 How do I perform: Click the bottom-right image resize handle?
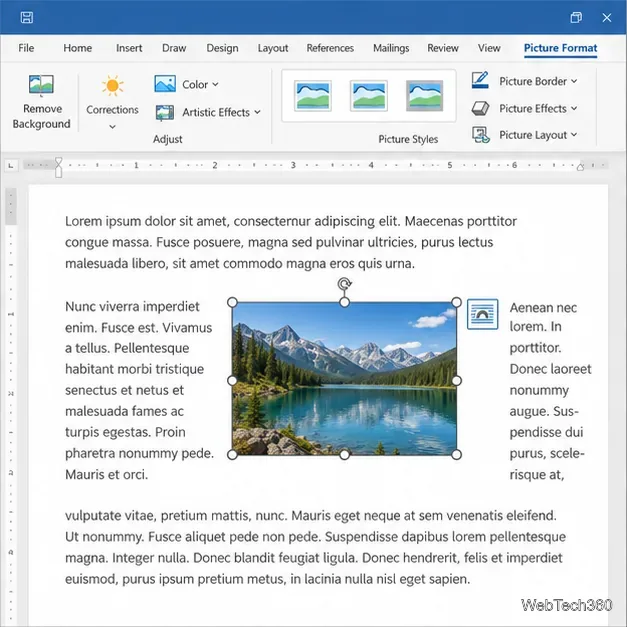tap(456, 455)
